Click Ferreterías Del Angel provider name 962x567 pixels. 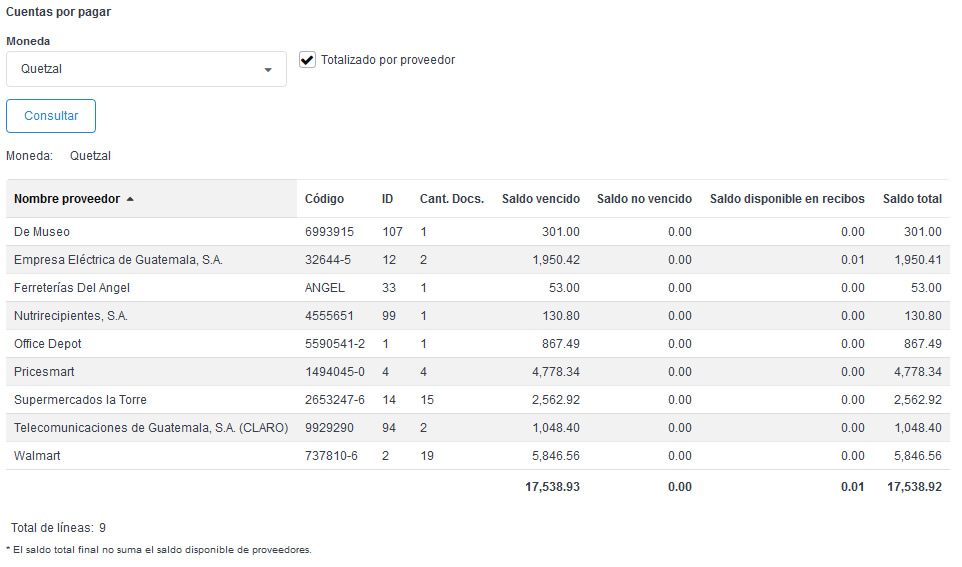coord(72,288)
